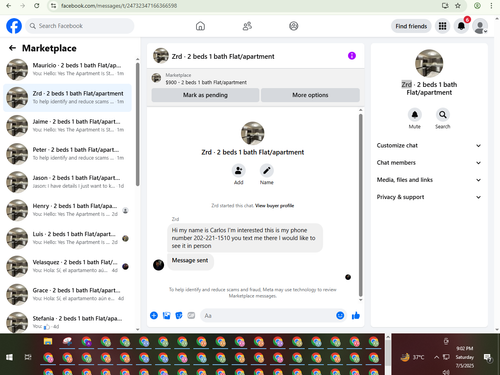Click the choose sticker icon

[x=179, y=315]
